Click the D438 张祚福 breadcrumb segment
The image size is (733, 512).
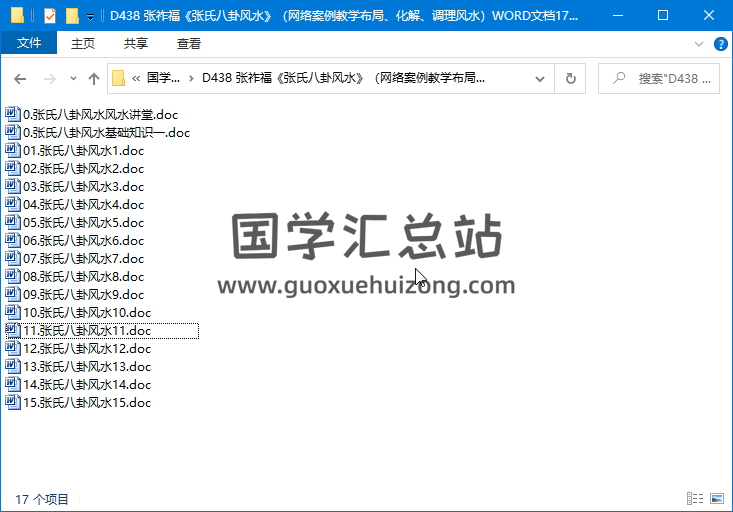pyautogui.click(x=343, y=78)
